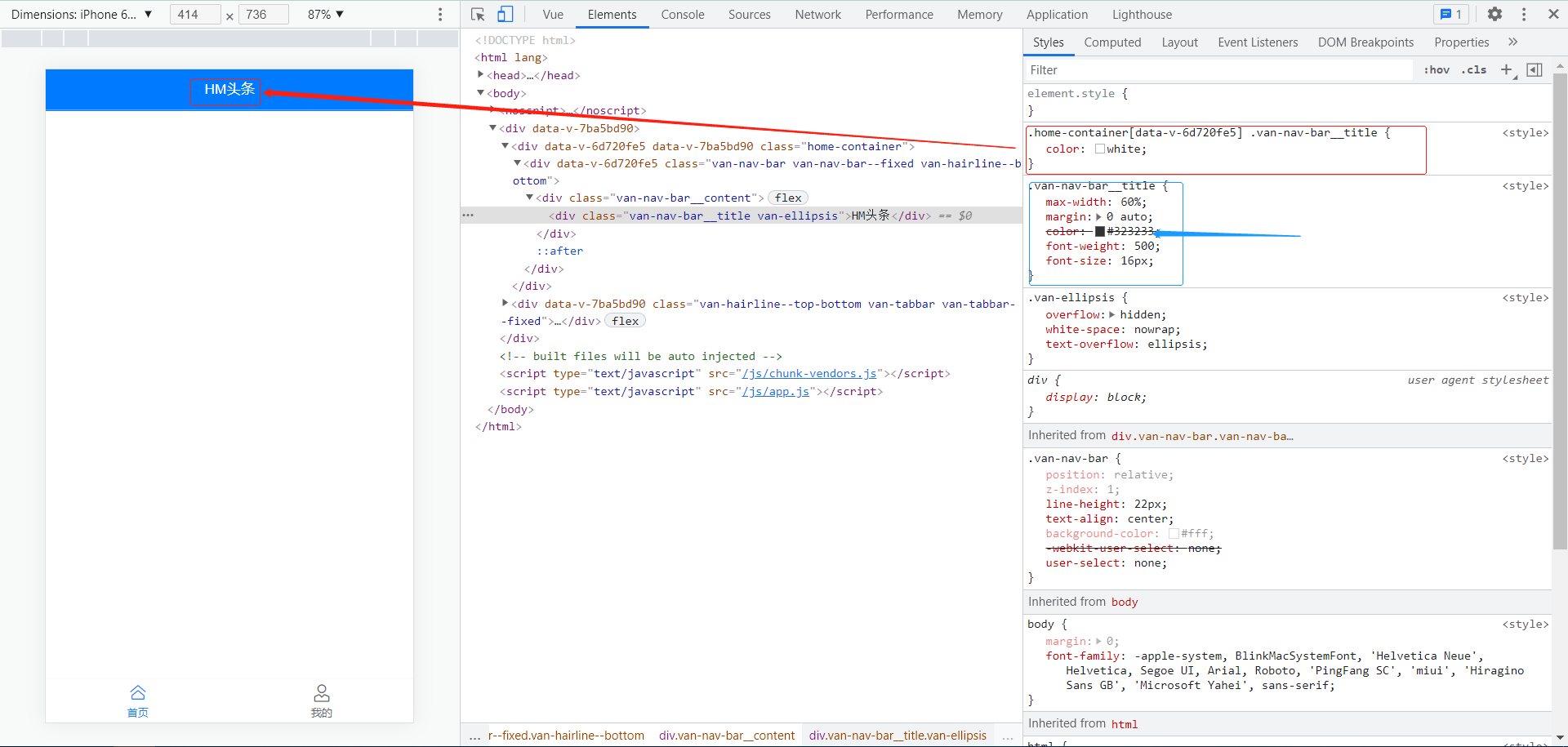
Task: Show more Styles pane tabs chevron
Action: pyautogui.click(x=1513, y=42)
